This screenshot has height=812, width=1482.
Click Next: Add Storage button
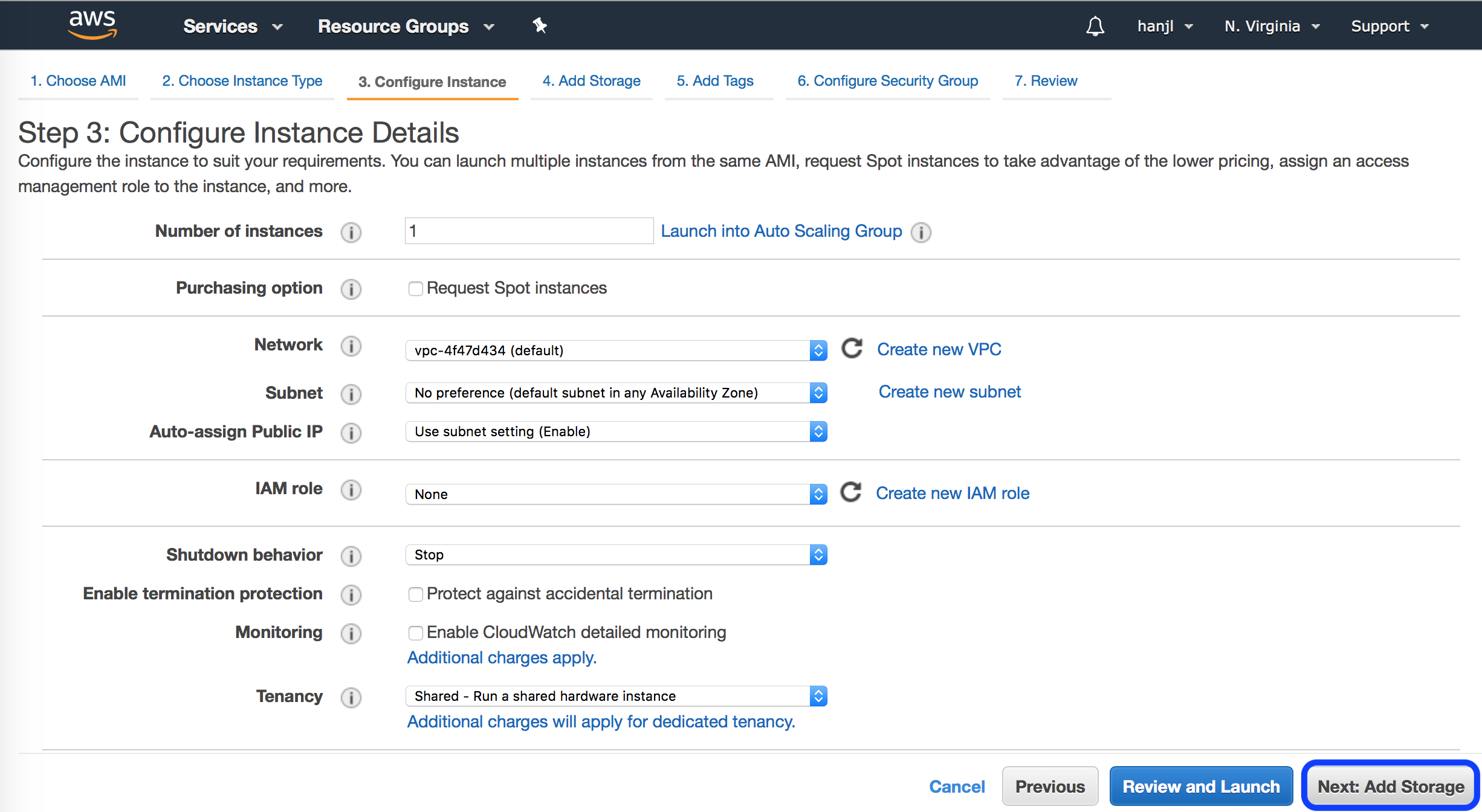pos(1390,786)
